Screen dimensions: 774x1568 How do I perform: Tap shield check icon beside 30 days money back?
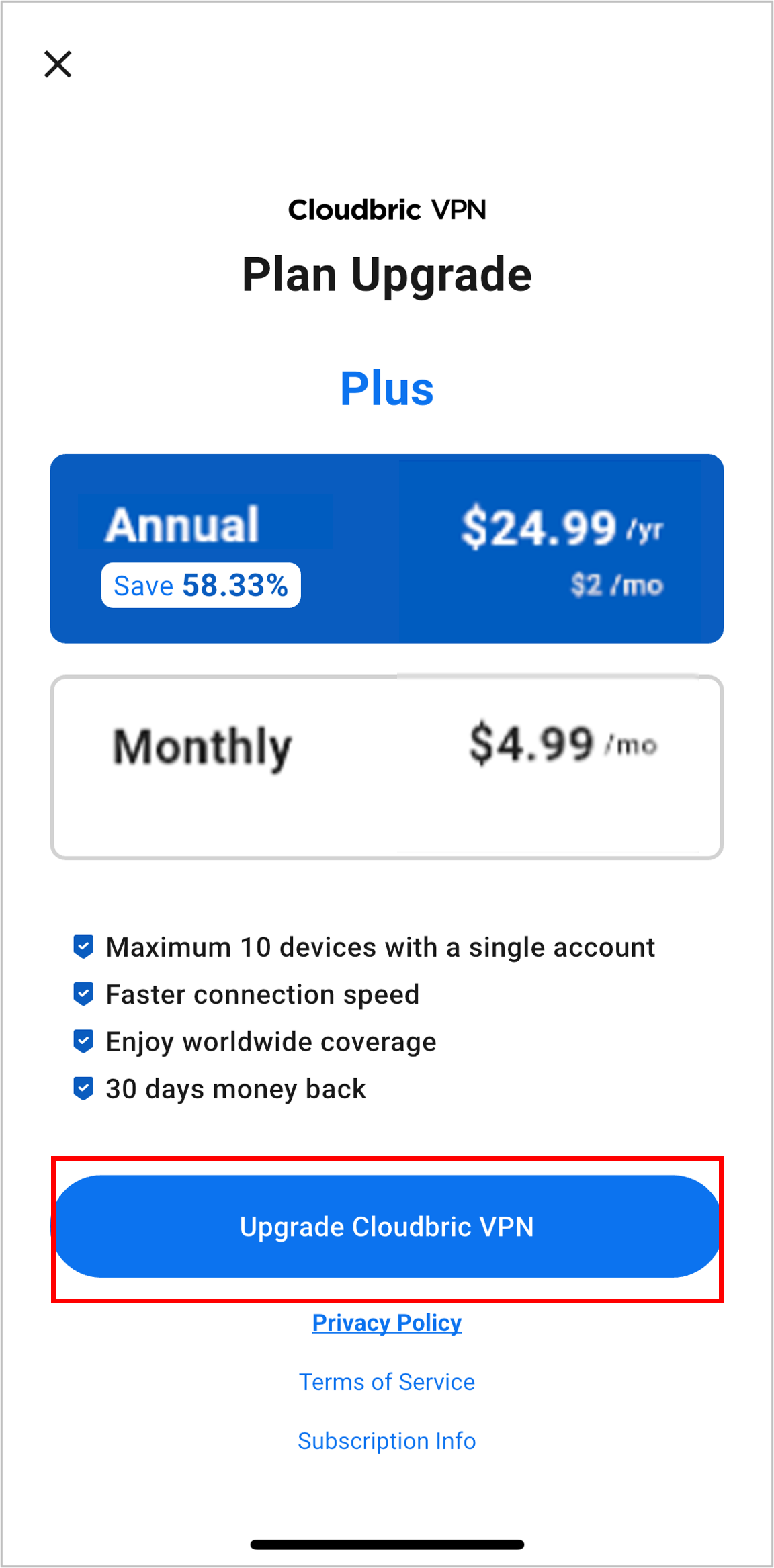click(83, 1088)
